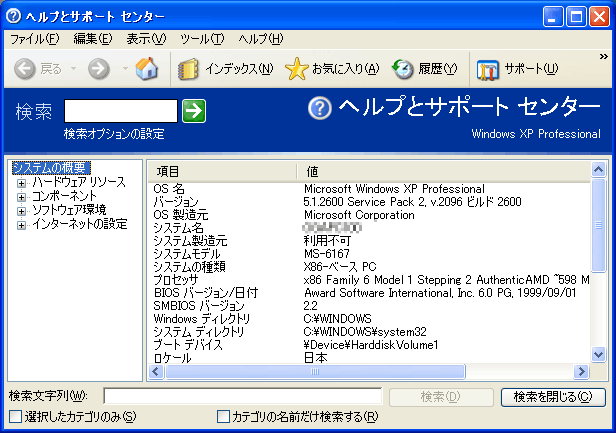Toggle カテゴリの名前だけ検索する(R) checkbox
Viewport: 616px width, 433px height.
pyautogui.click(x=223, y=416)
